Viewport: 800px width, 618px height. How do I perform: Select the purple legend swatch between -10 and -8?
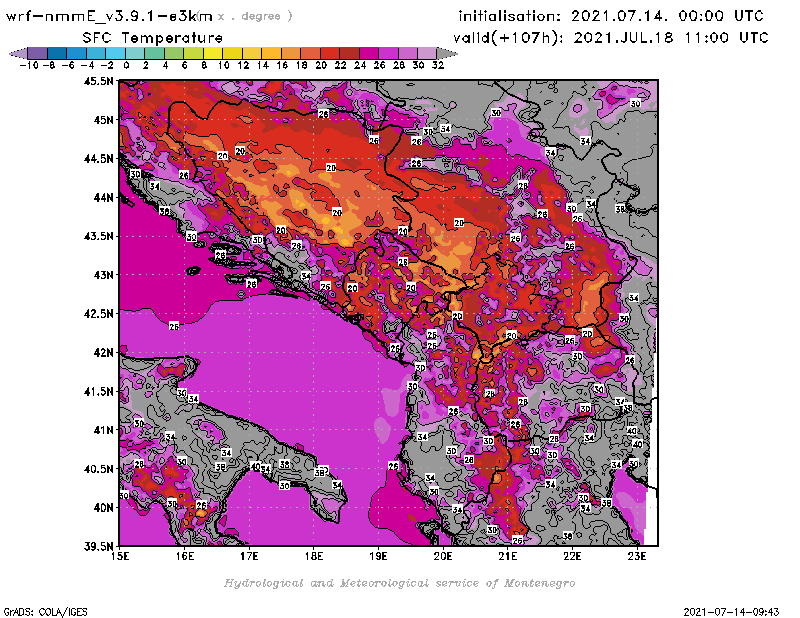[x=38, y=53]
